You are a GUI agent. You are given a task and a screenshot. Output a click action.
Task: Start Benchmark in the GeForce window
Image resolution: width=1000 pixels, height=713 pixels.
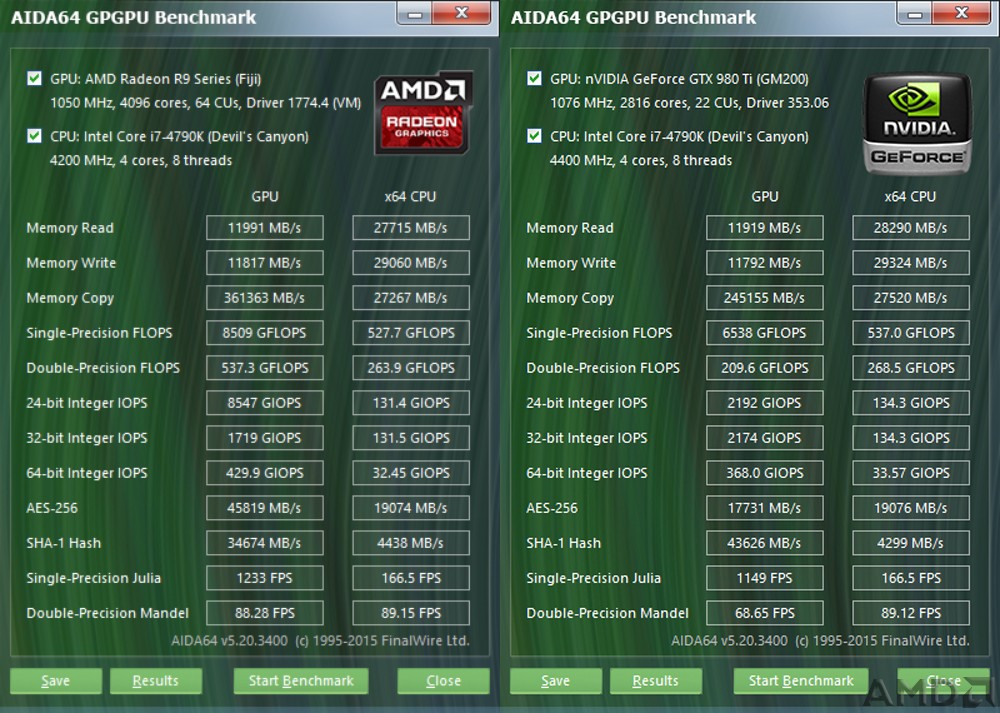pyautogui.click(x=801, y=680)
